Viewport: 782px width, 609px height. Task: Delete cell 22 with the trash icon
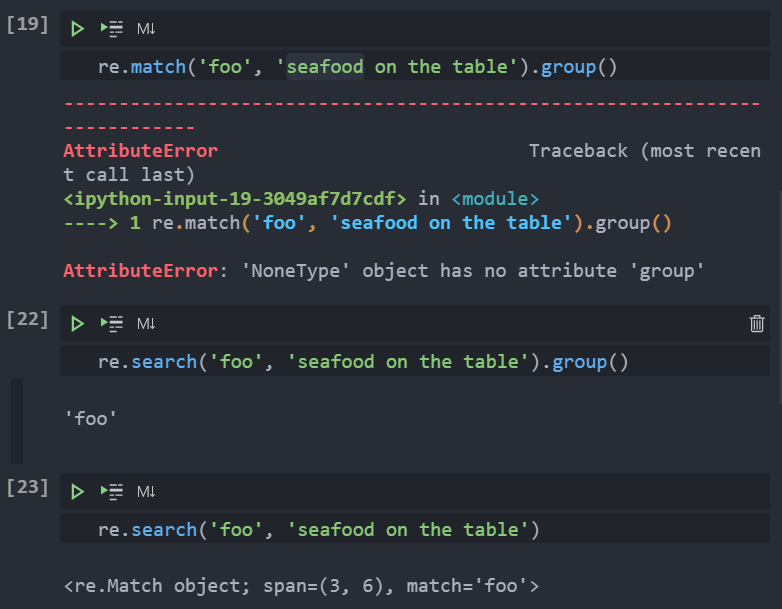(757, 324)
